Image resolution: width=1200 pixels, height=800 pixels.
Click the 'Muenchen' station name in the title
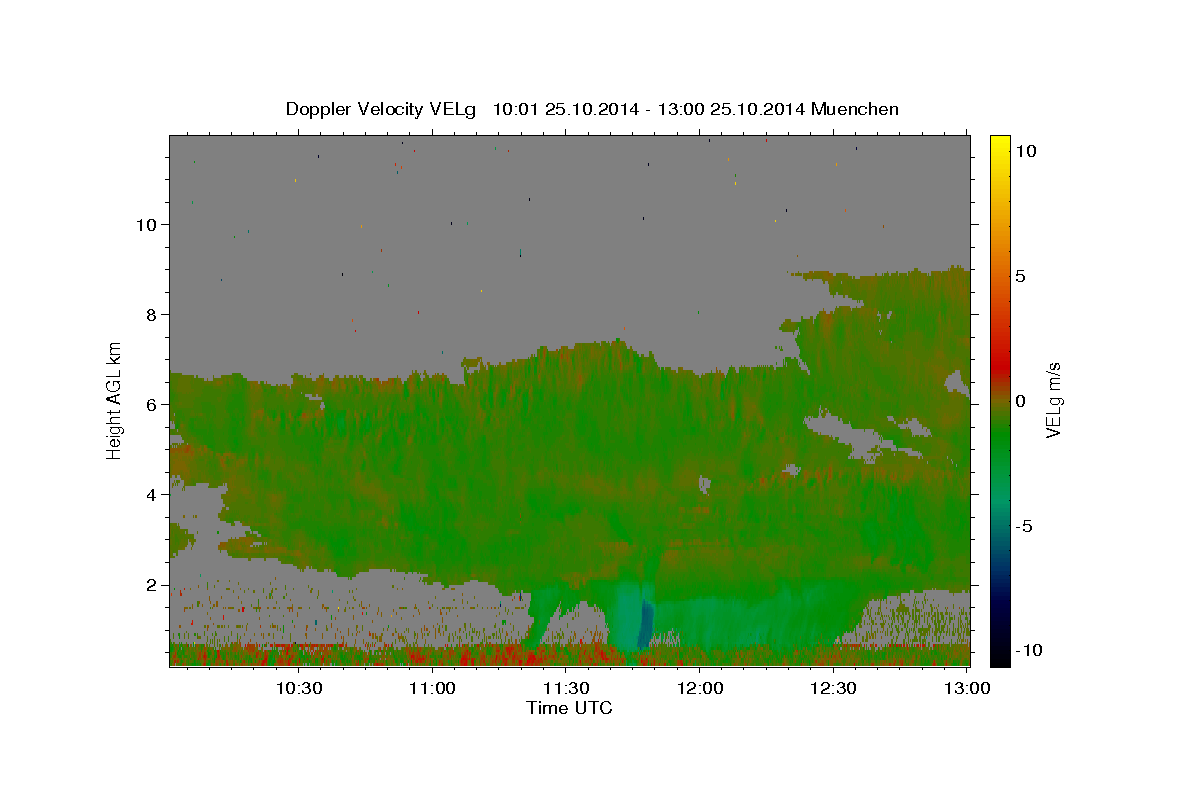855,110
